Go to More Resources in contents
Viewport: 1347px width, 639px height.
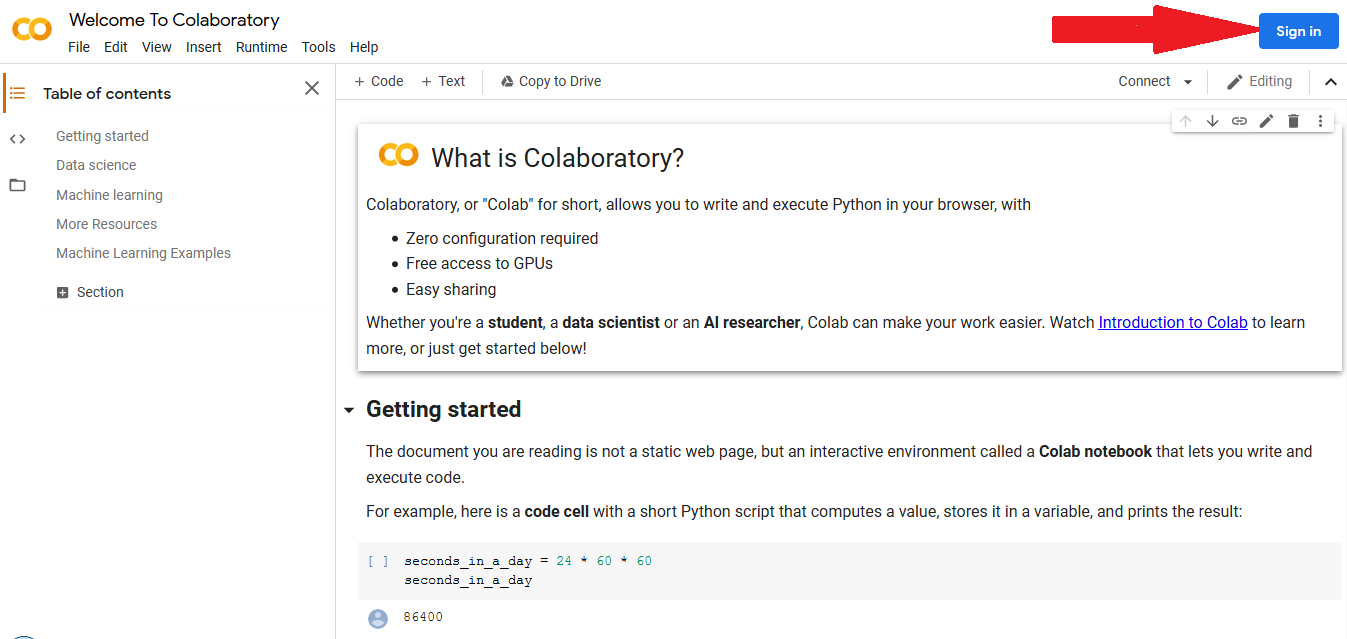click(106, 224)
